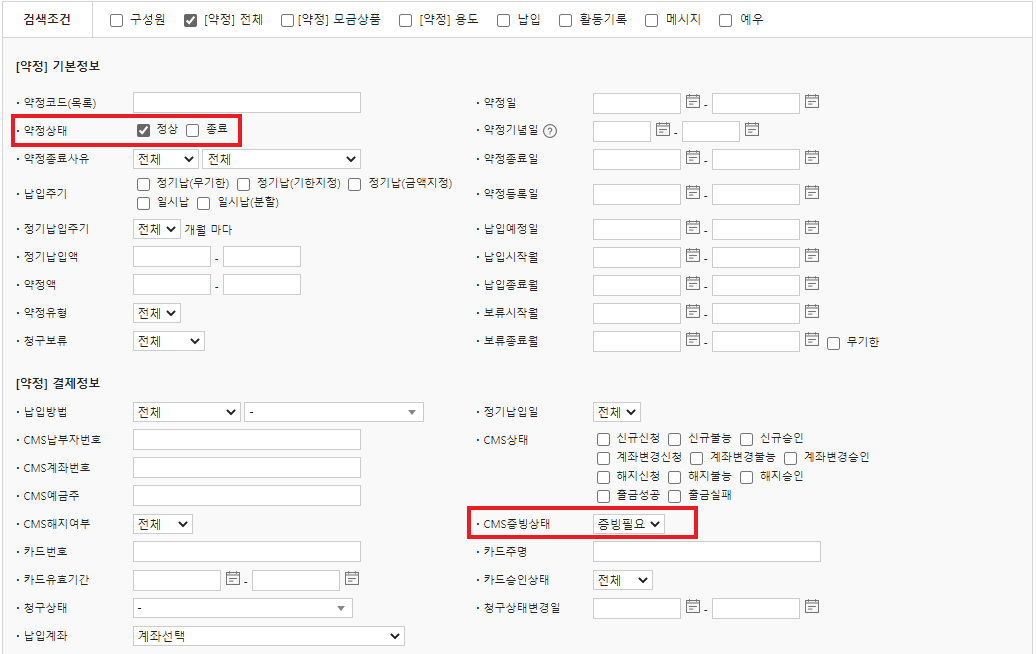Viewport: 1036px width, 654px height.
Task: Click the CMS예금주 text field
Action: point(246,496)
